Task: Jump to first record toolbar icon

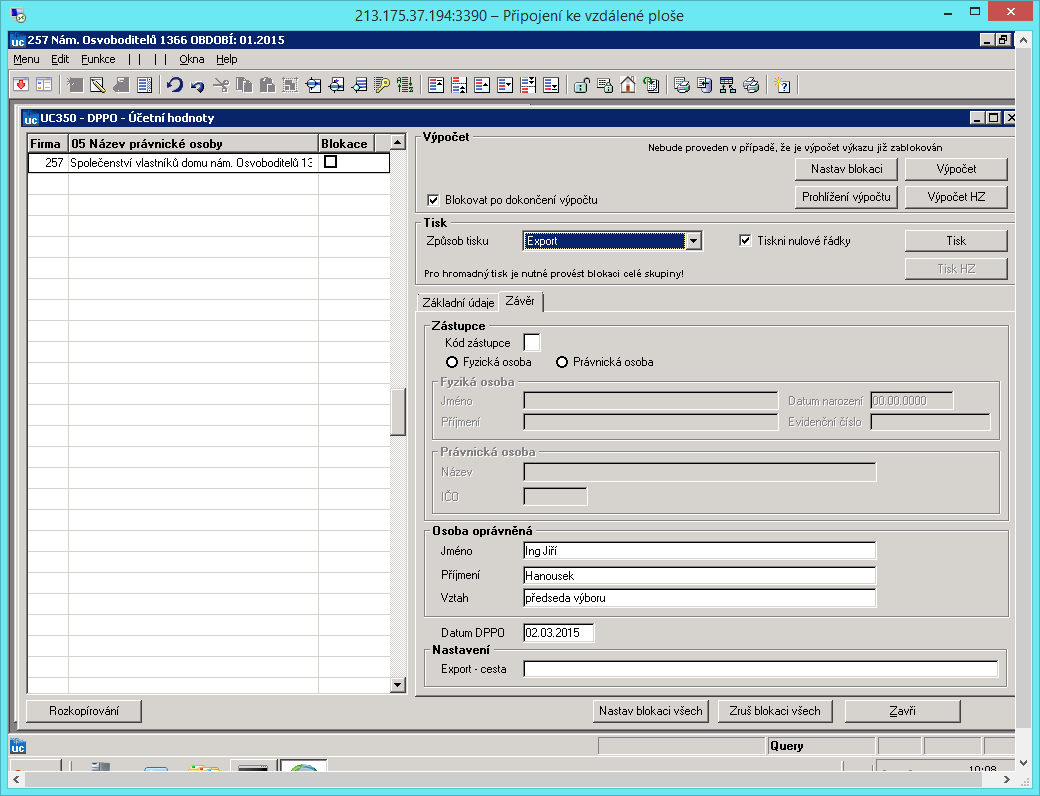Action: [436, 85]
